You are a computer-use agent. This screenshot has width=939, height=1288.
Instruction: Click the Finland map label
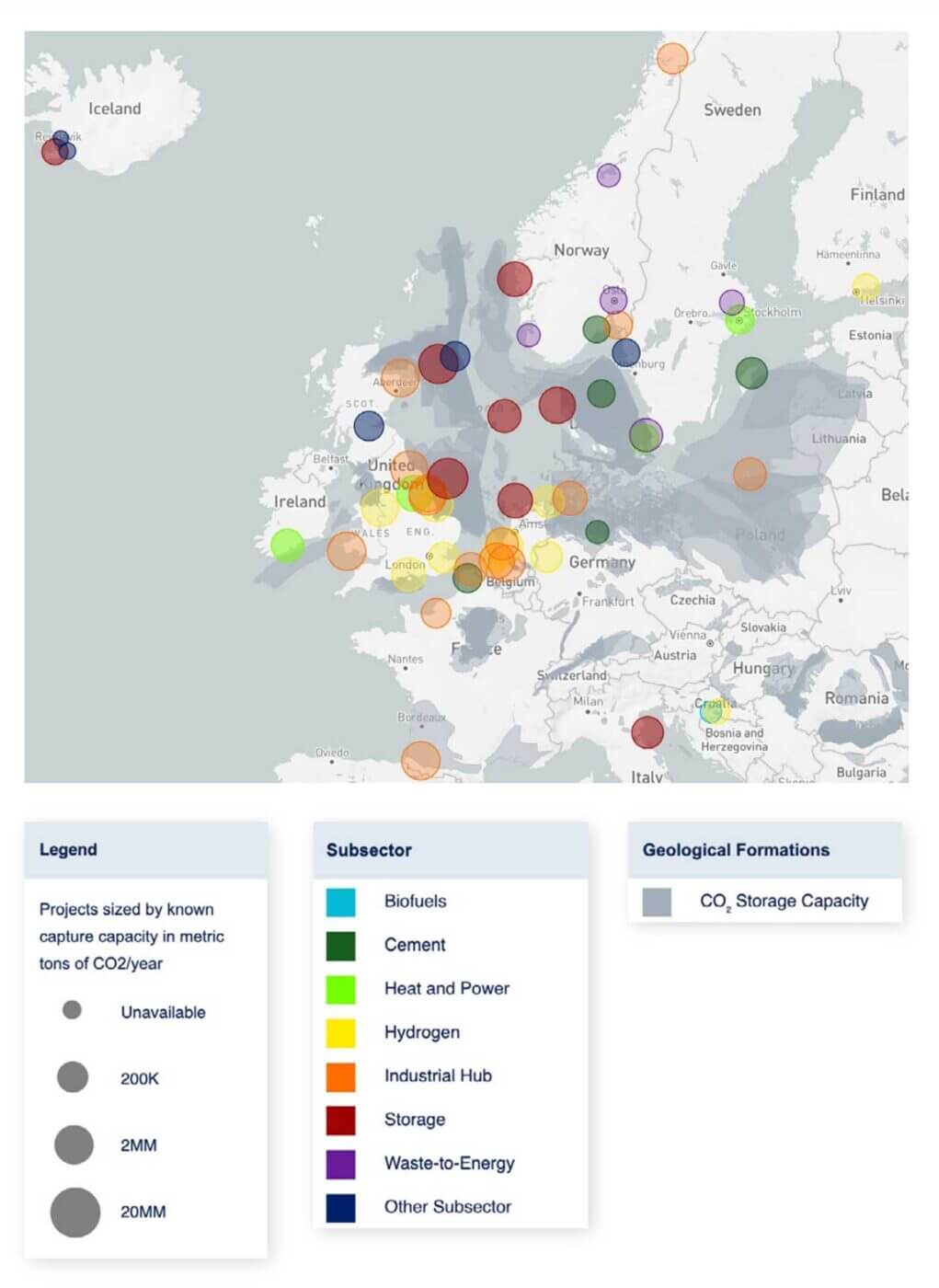[877, 194]
